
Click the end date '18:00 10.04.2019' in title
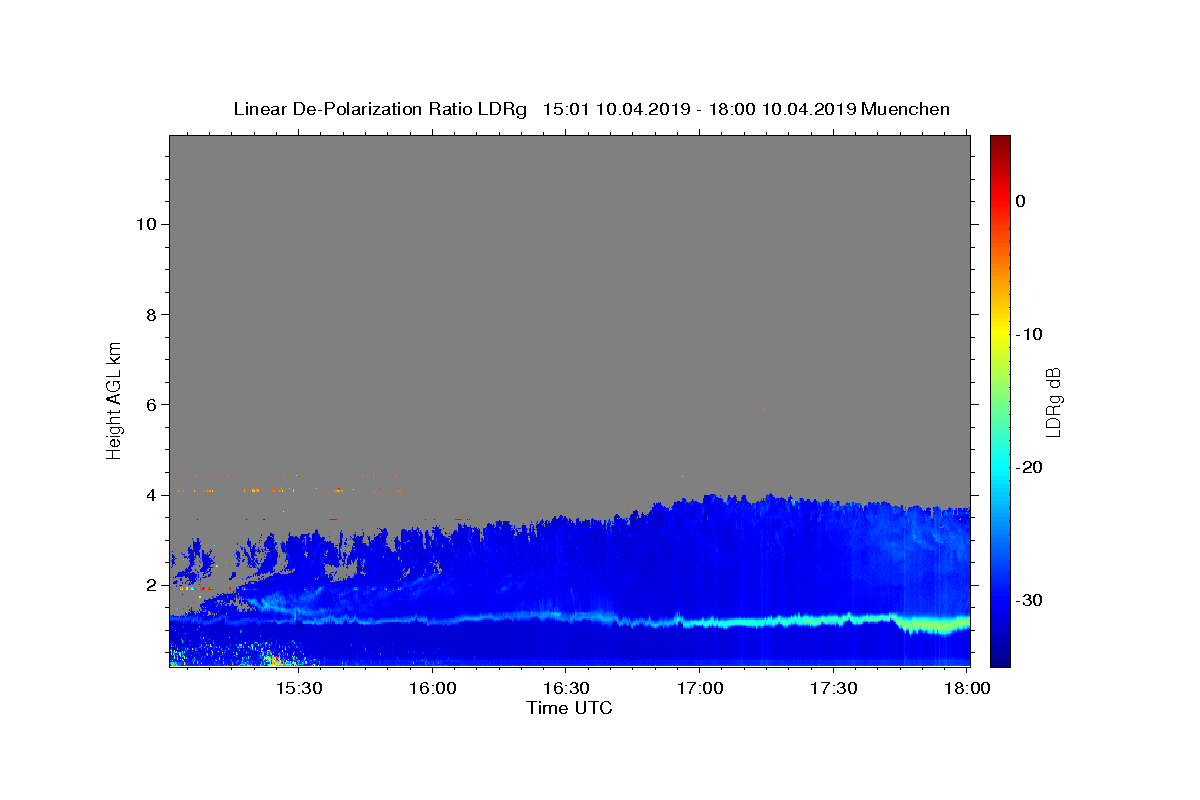(x=781, y=109)
